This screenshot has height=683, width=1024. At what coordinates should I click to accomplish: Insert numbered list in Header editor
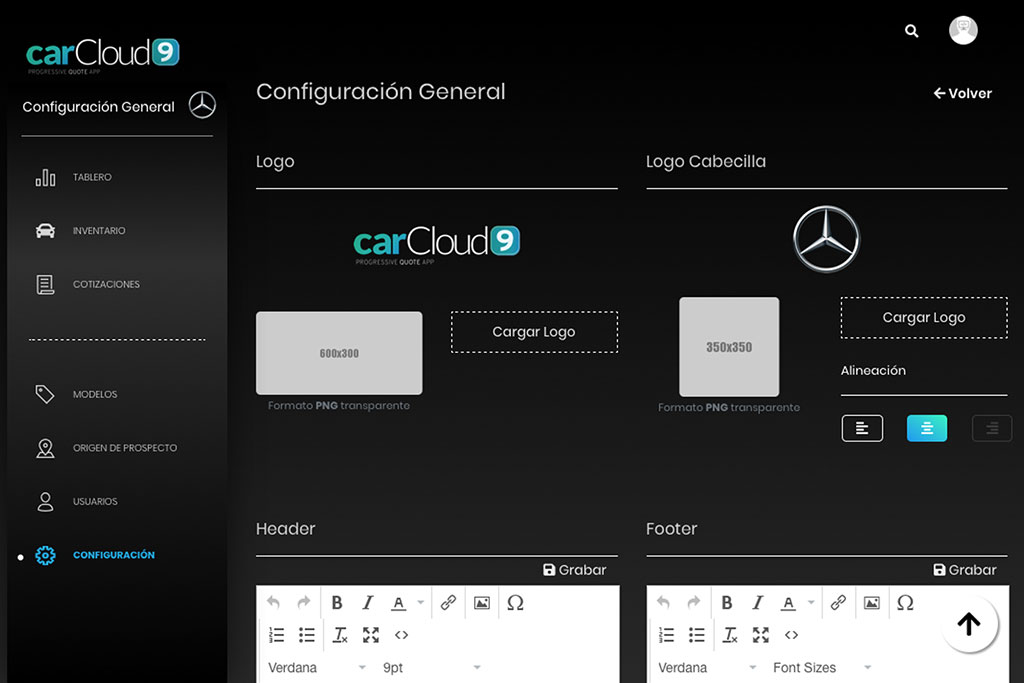pyautogui.click(x=277, y=635)
